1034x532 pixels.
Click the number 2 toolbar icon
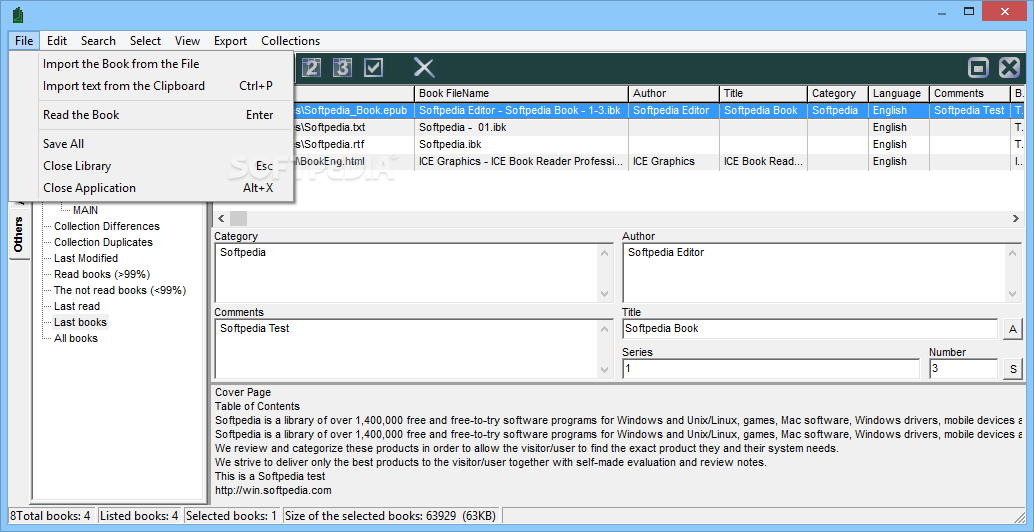tap(311, 67)
